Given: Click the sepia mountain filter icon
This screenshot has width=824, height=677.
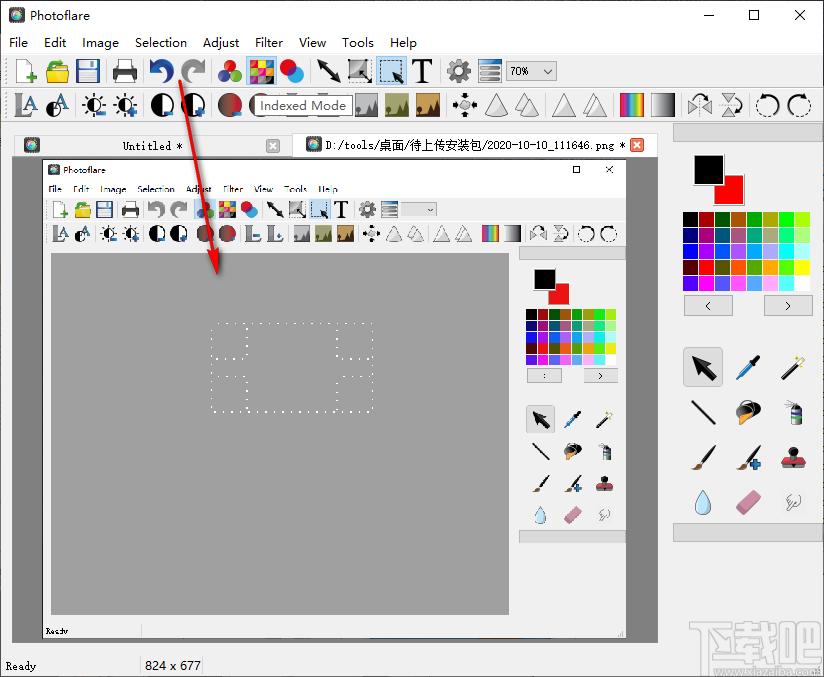Looking at the screenshot, I should click(x=428, y=105).
